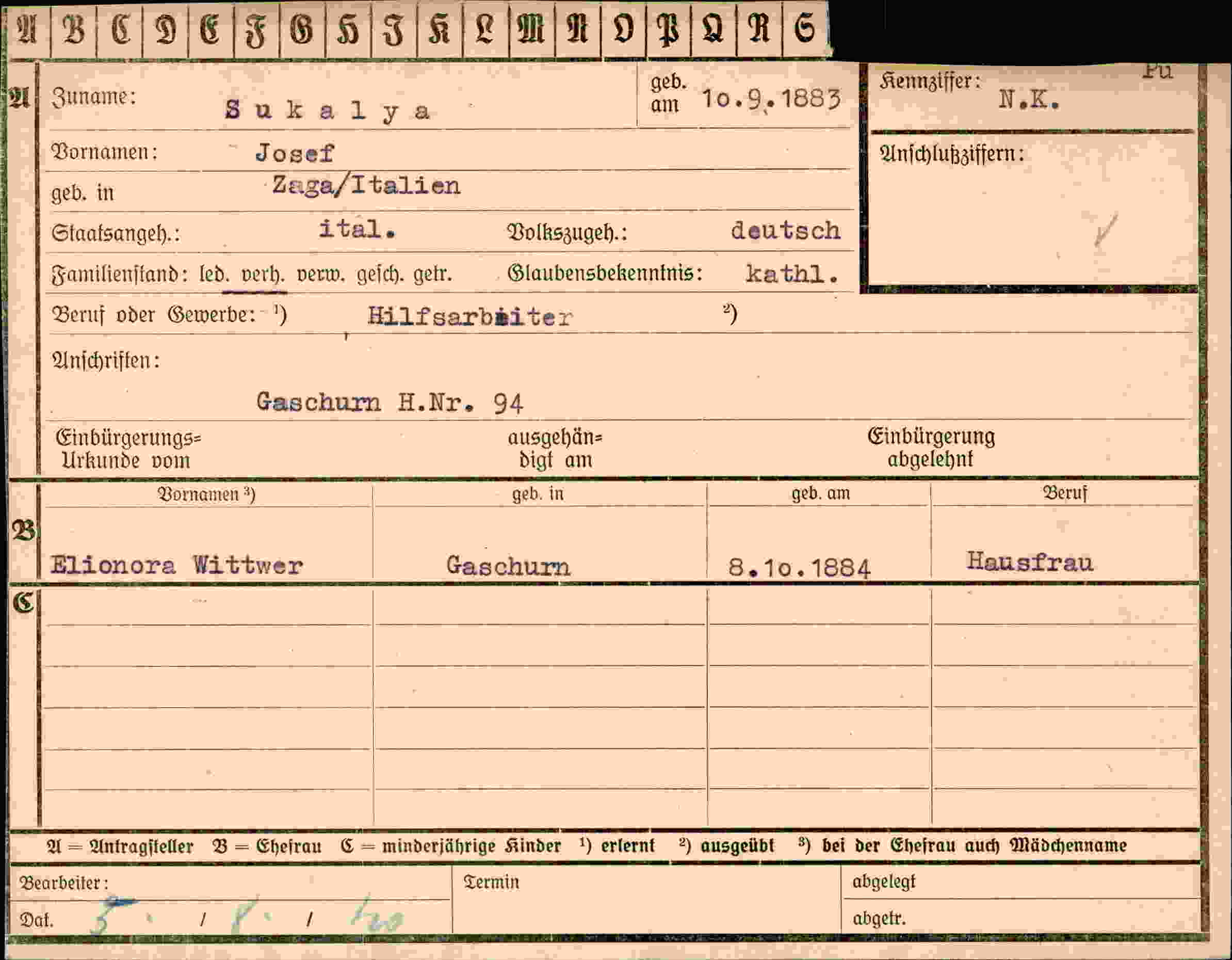The image size is (1232, 960).
Task: Click the "ausgehändigt am" label
Action: click(555, 449)
